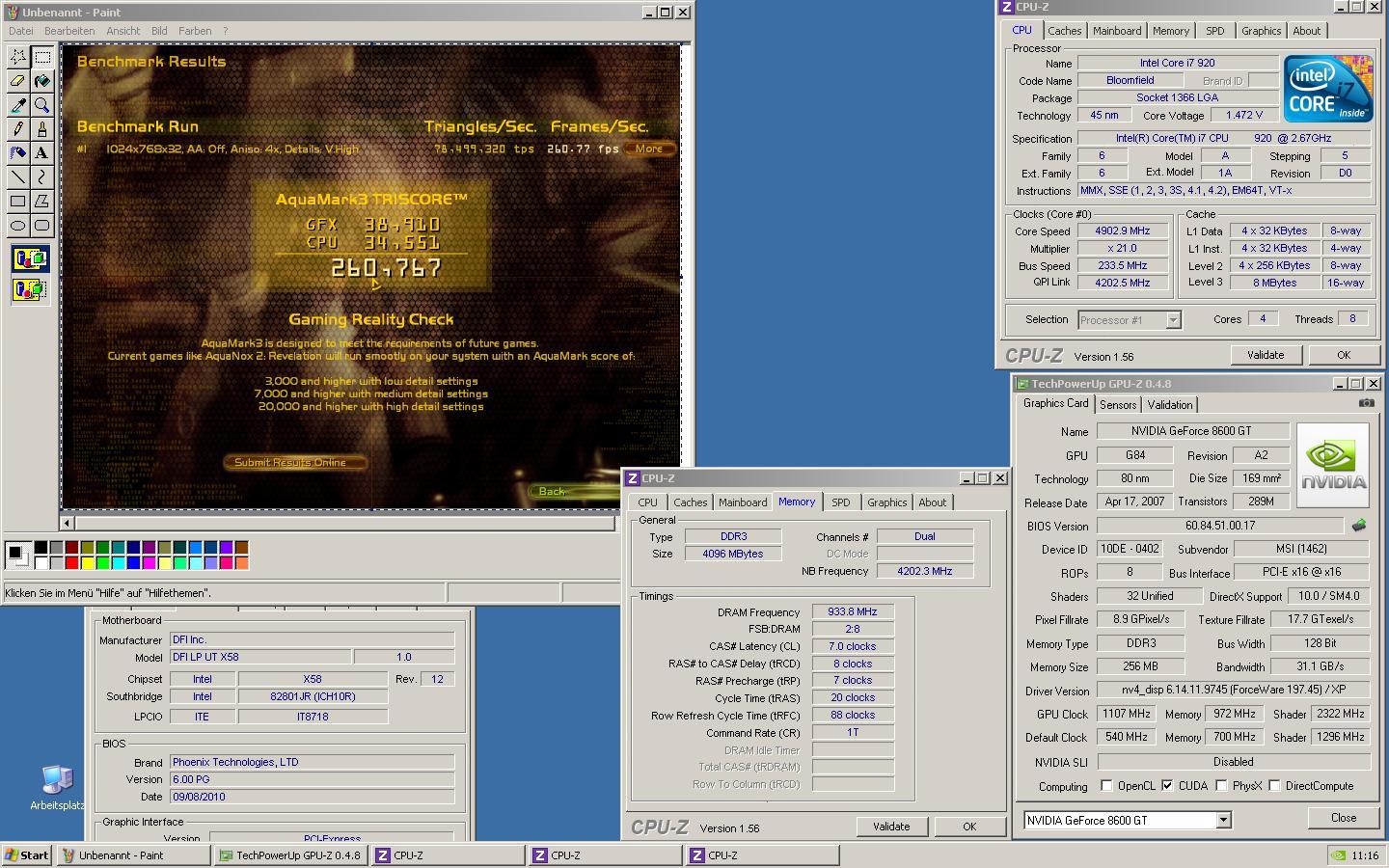
Task: Open the Datei menu in Paint
Action: click(20, 31)
